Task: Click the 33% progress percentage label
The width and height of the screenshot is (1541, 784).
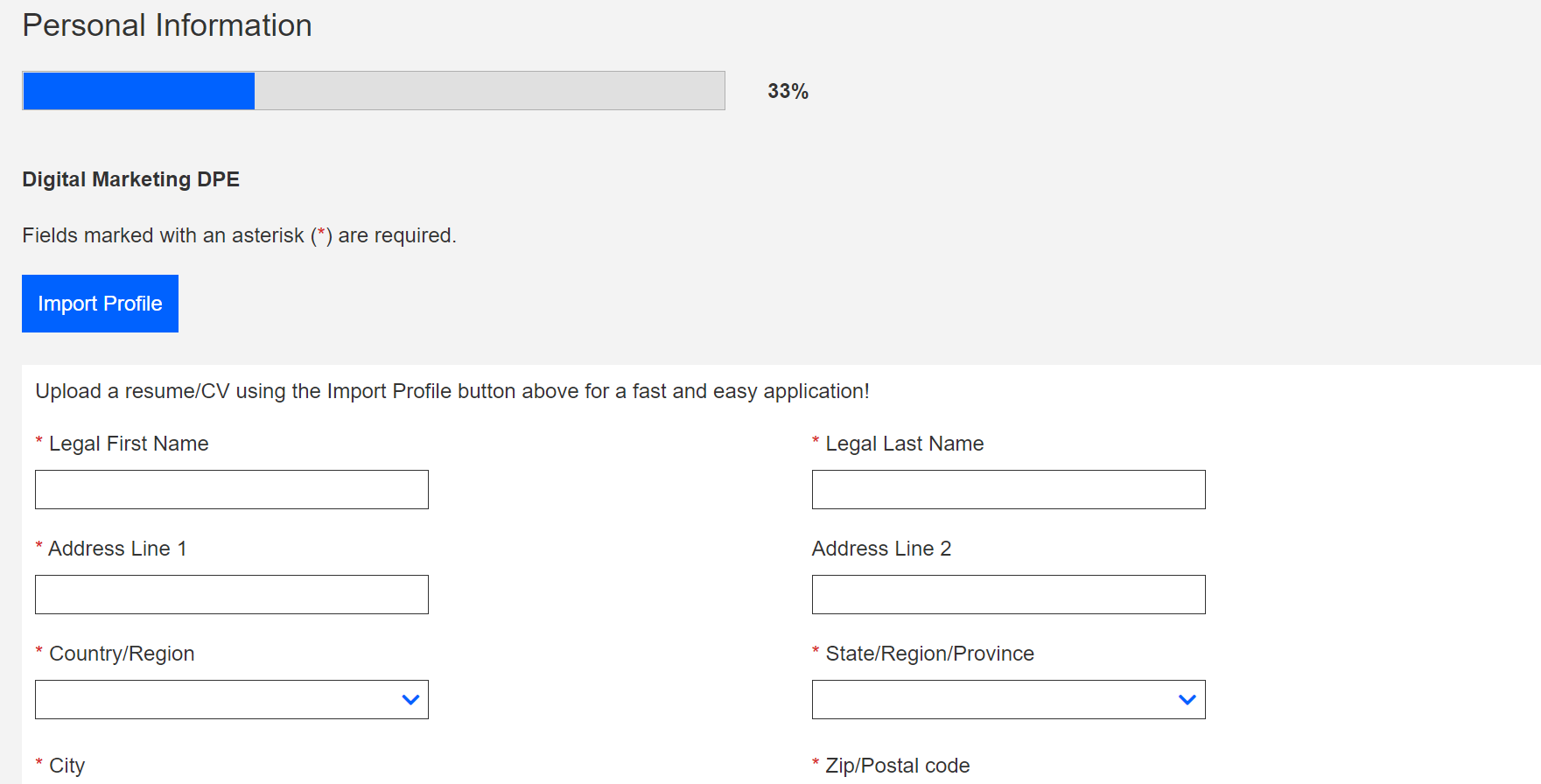Action: coord(788,91)
